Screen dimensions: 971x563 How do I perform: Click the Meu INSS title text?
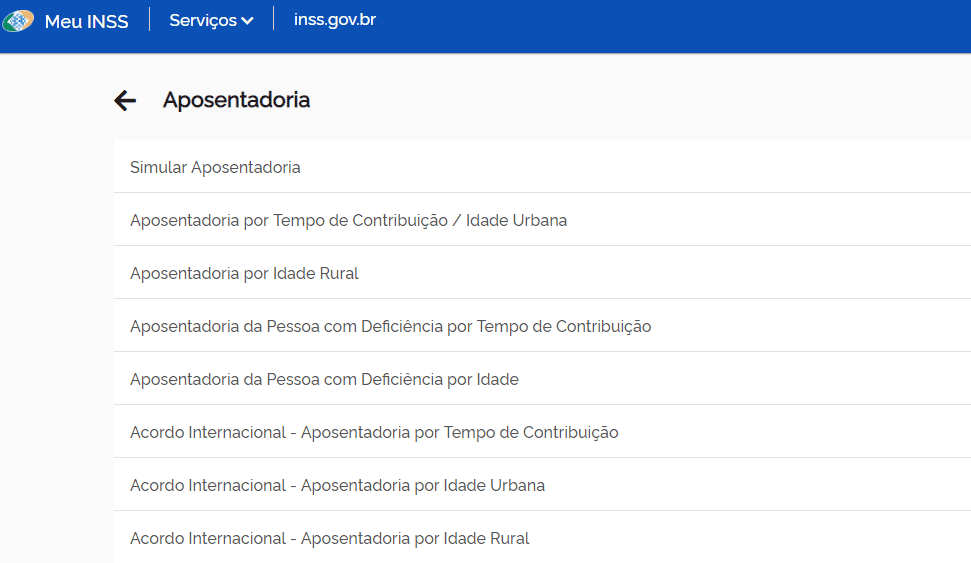coord(87,22)
